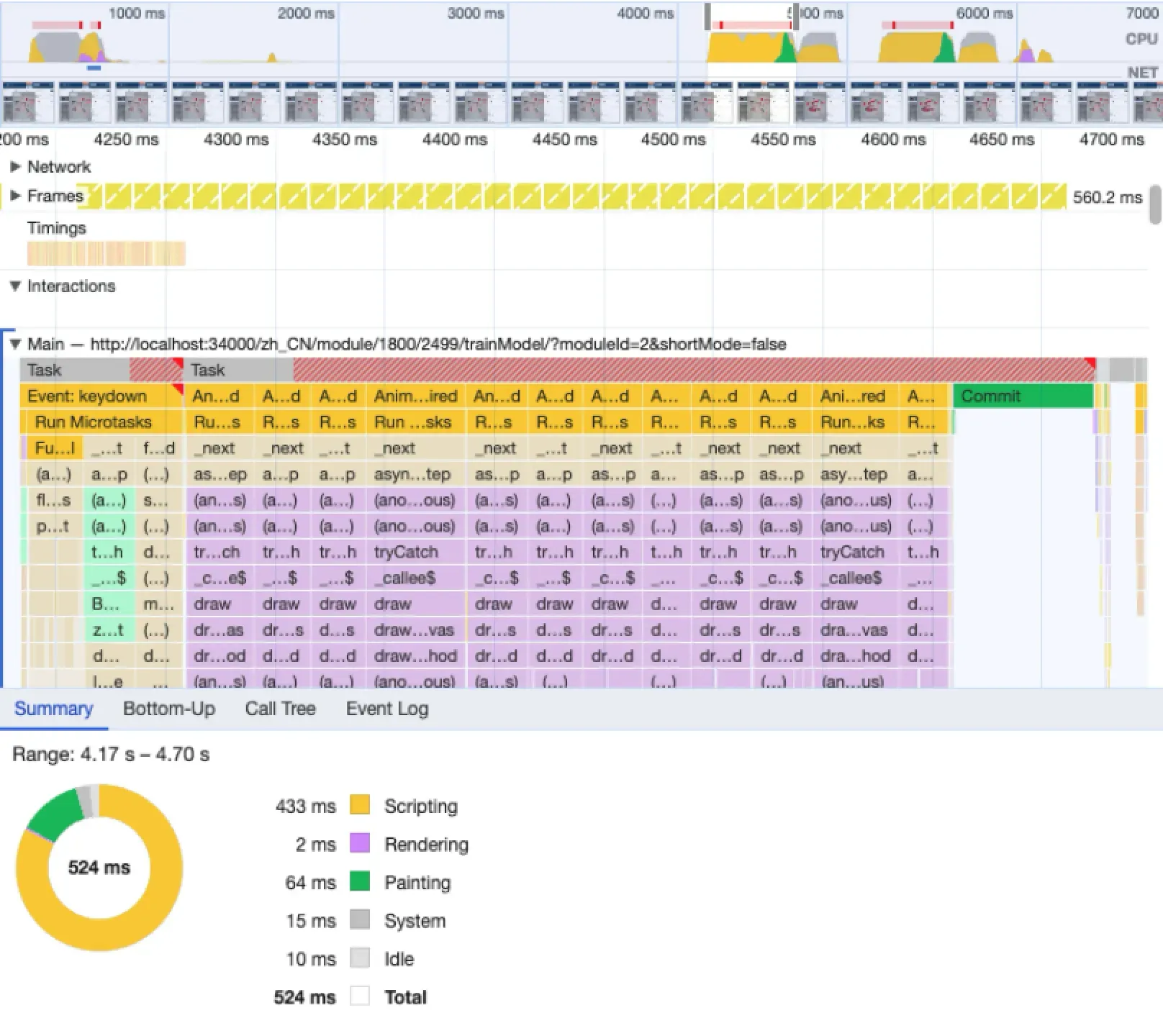Collapse the Main thread track

[x=15, y=344]
